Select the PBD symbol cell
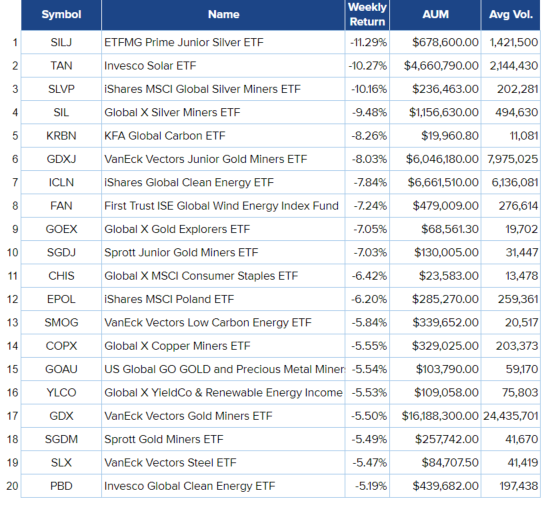546x505 pixels. (x=61, y=485)
